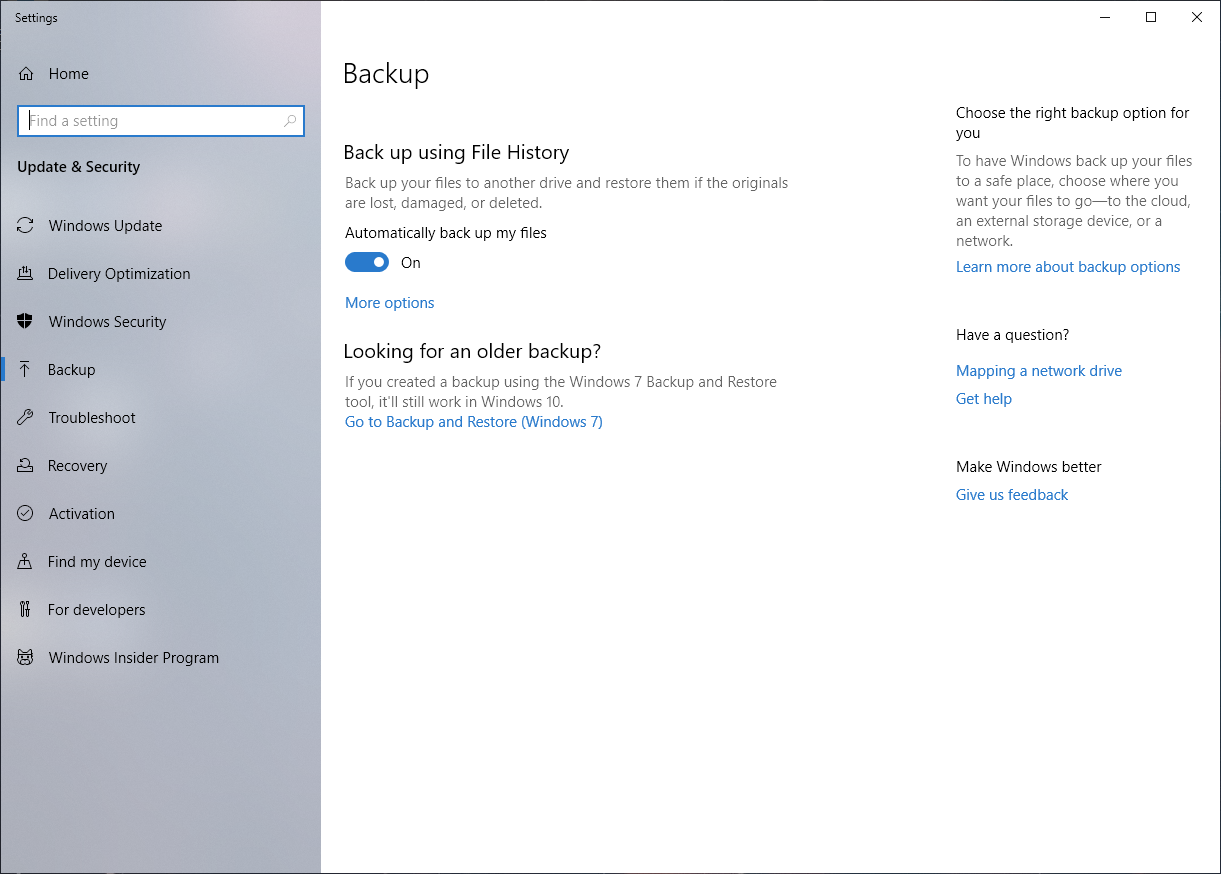The height and width of the screenshot is (874, 1221).
Task: Click the Backup upward arrow icon
Action: pyautogui.click(x=26, y=370)
